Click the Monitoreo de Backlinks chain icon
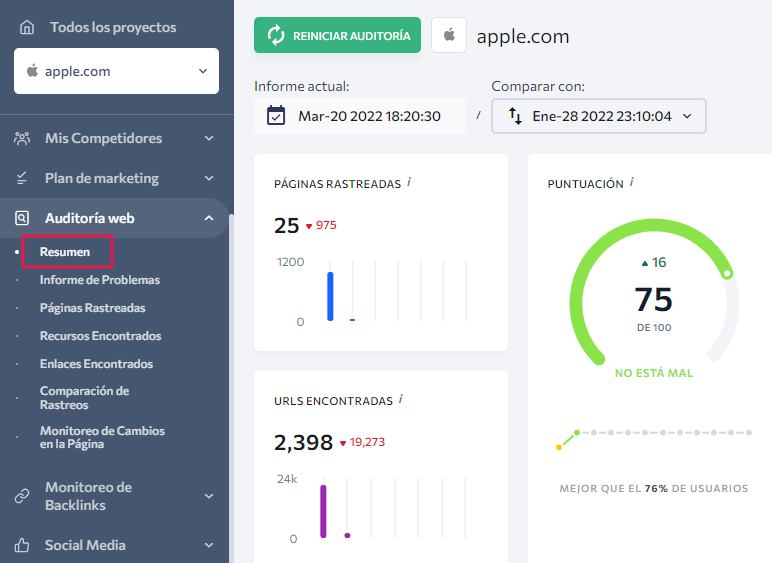 (22, 496)
